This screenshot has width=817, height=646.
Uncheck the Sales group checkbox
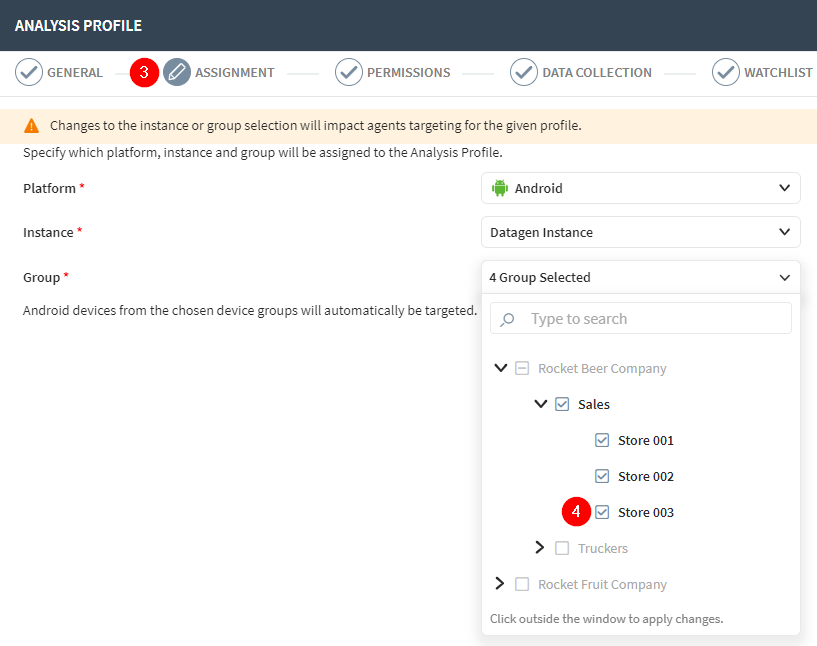(x=562, y=404)
